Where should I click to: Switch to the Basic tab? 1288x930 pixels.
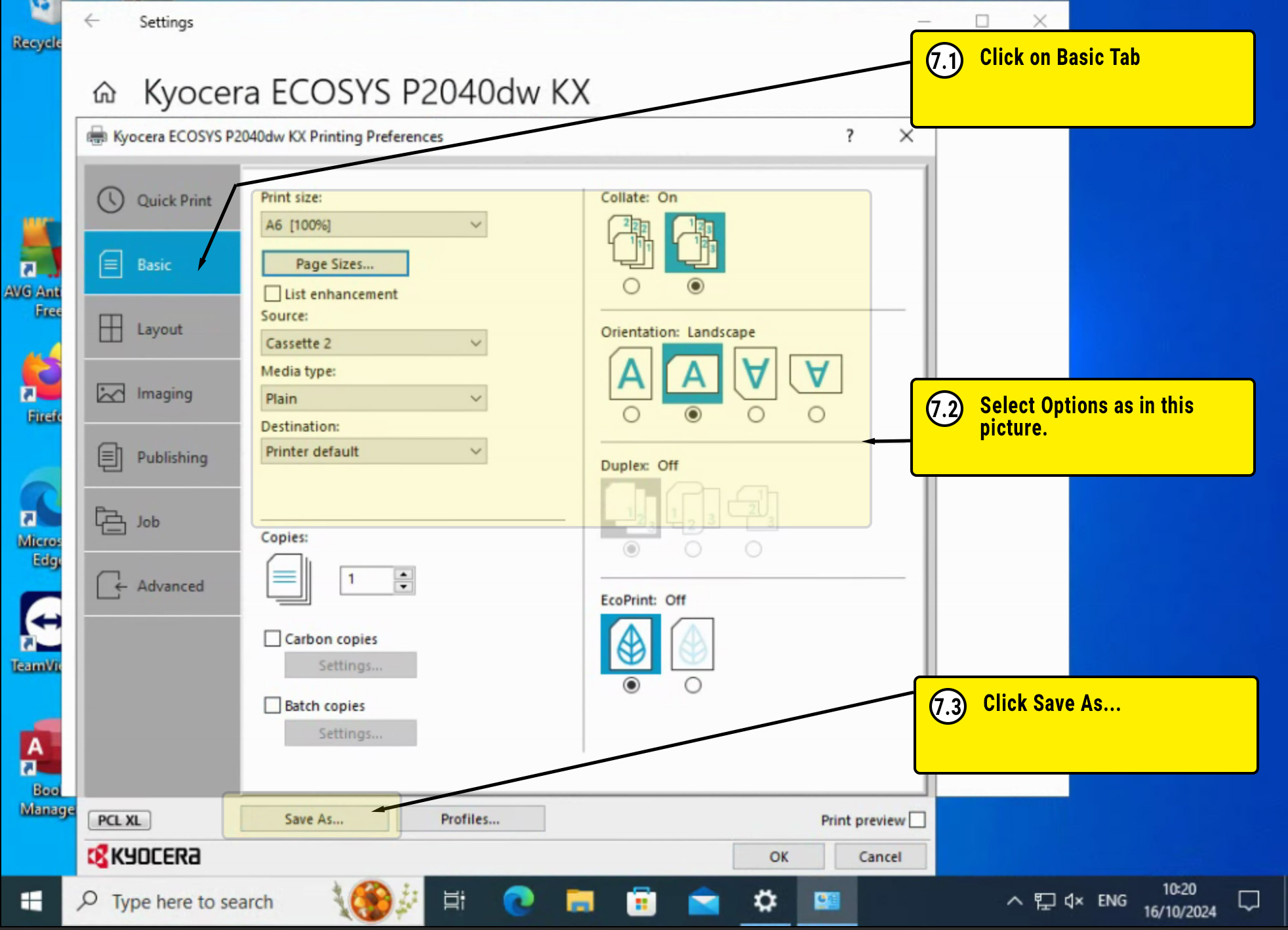pos(162,264)
